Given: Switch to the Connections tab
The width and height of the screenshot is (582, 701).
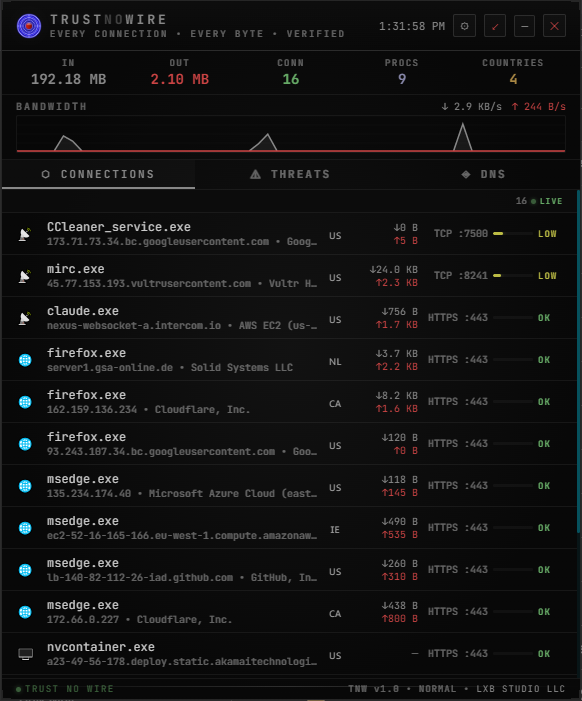Looking at the screenshot, I should (x=98, y=174).
